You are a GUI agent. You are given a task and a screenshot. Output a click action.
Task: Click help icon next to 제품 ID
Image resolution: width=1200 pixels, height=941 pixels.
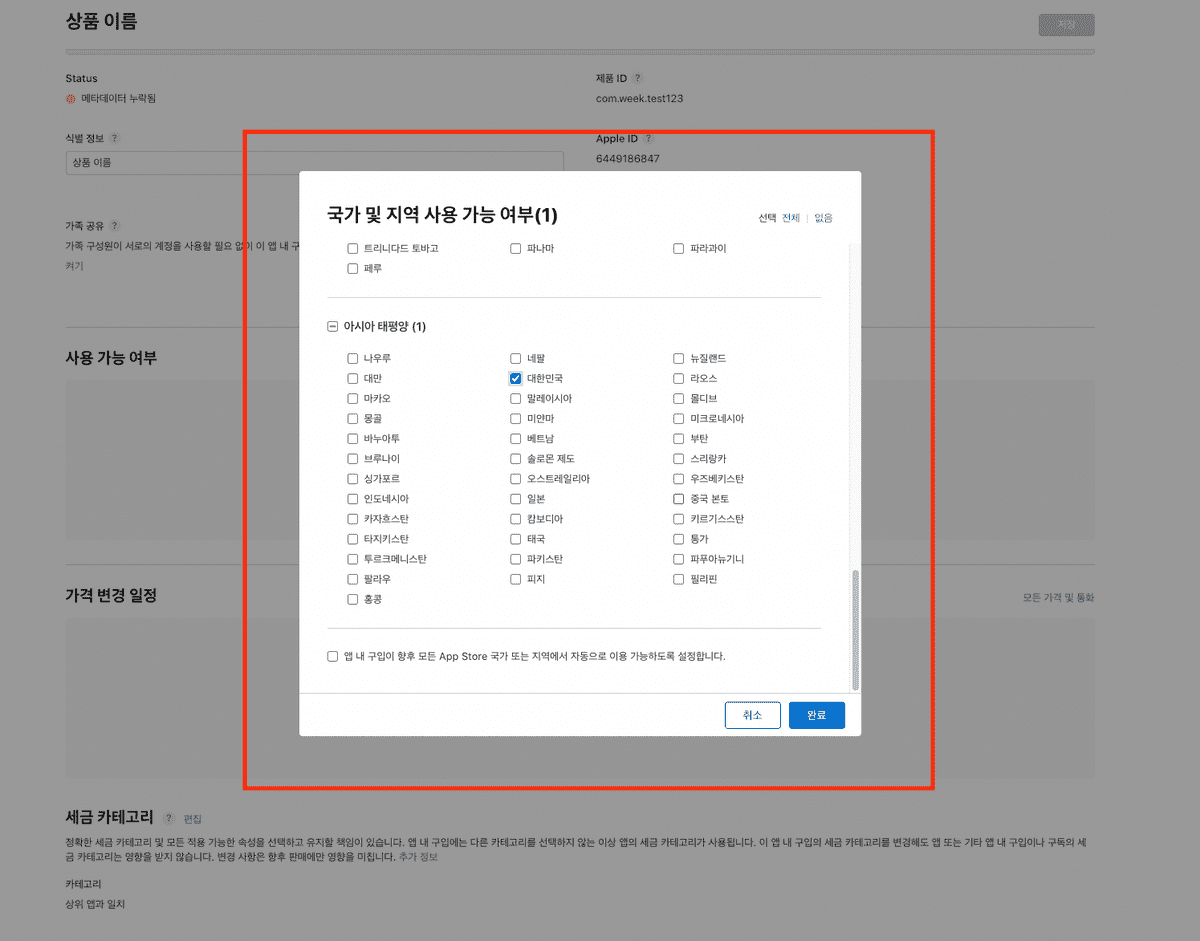(638, 78)
